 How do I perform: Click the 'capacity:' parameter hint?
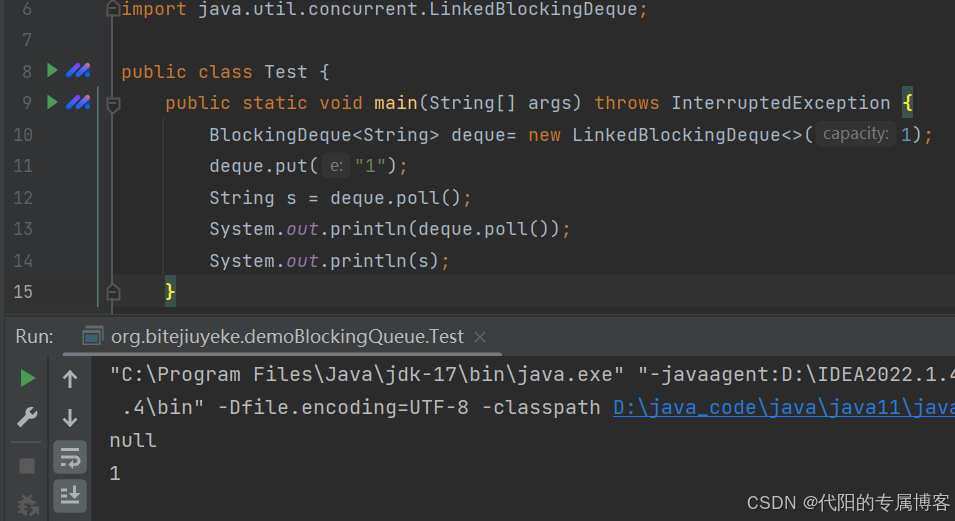click(856, 133)
